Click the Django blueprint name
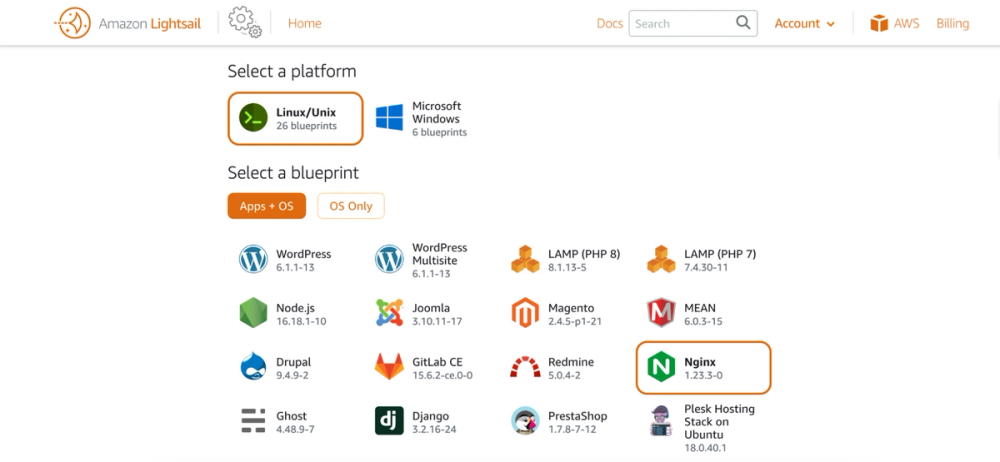This screenshot has height=462, width=1000. point(430,416)
